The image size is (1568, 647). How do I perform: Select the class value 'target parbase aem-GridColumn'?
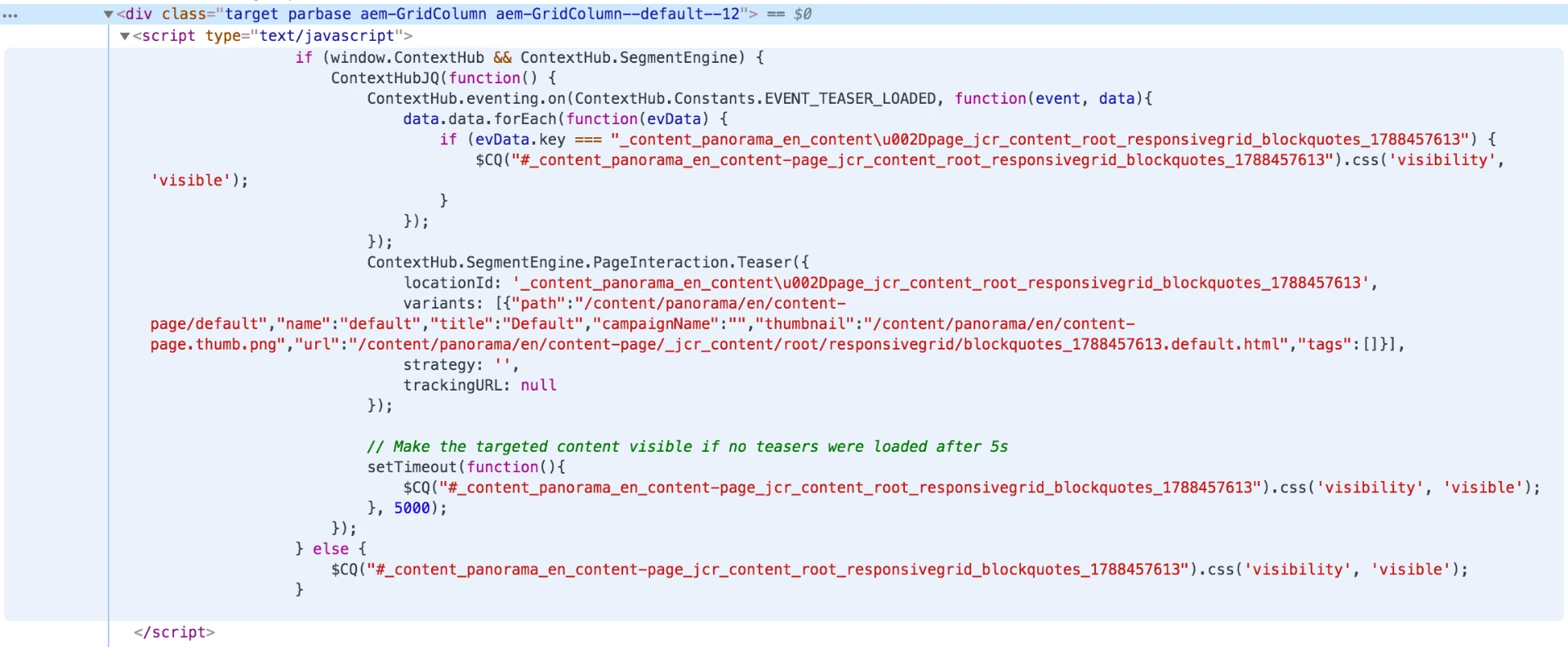pos(355,14)
